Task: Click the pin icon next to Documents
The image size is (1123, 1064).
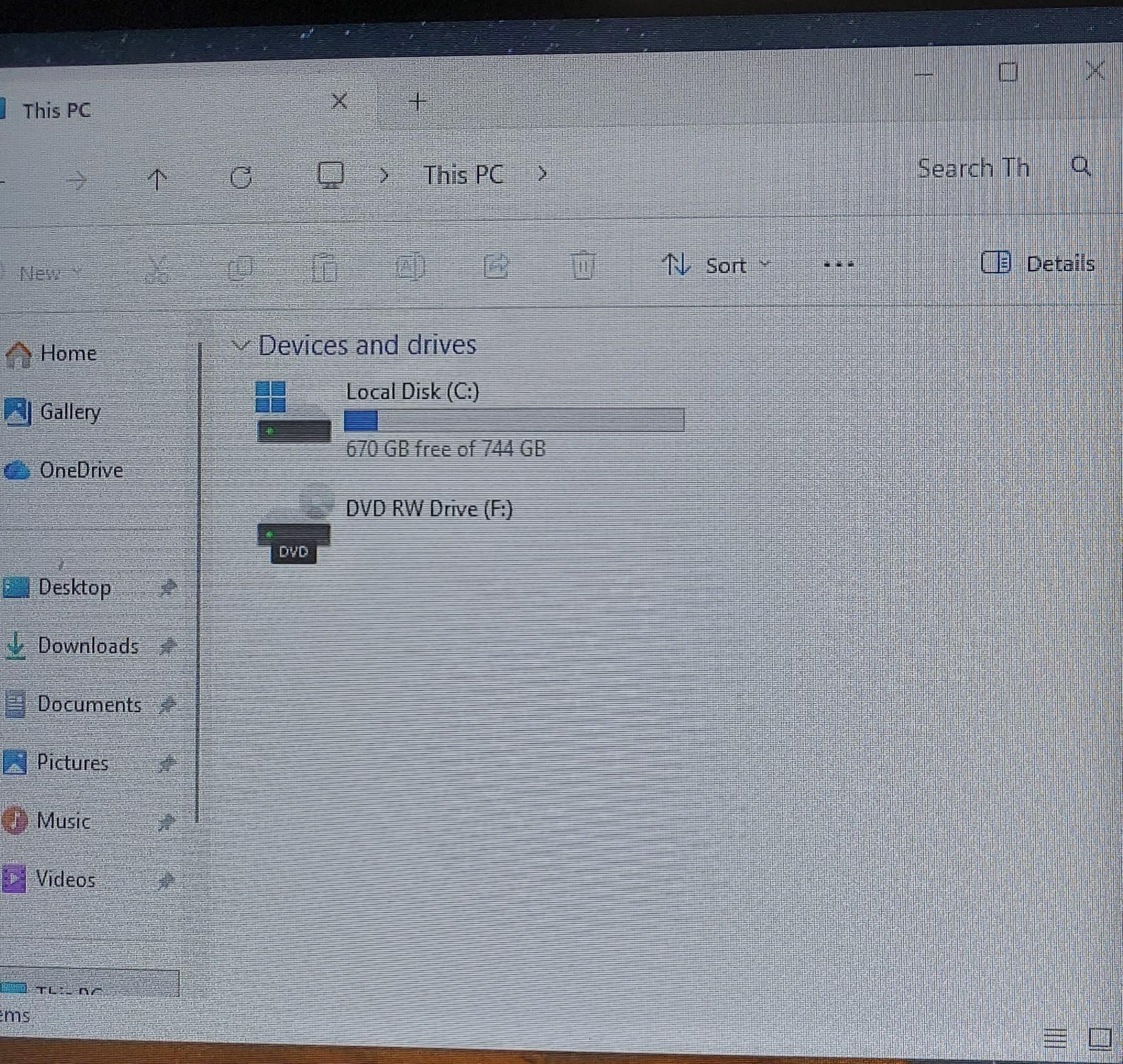Action: (167, 705)
